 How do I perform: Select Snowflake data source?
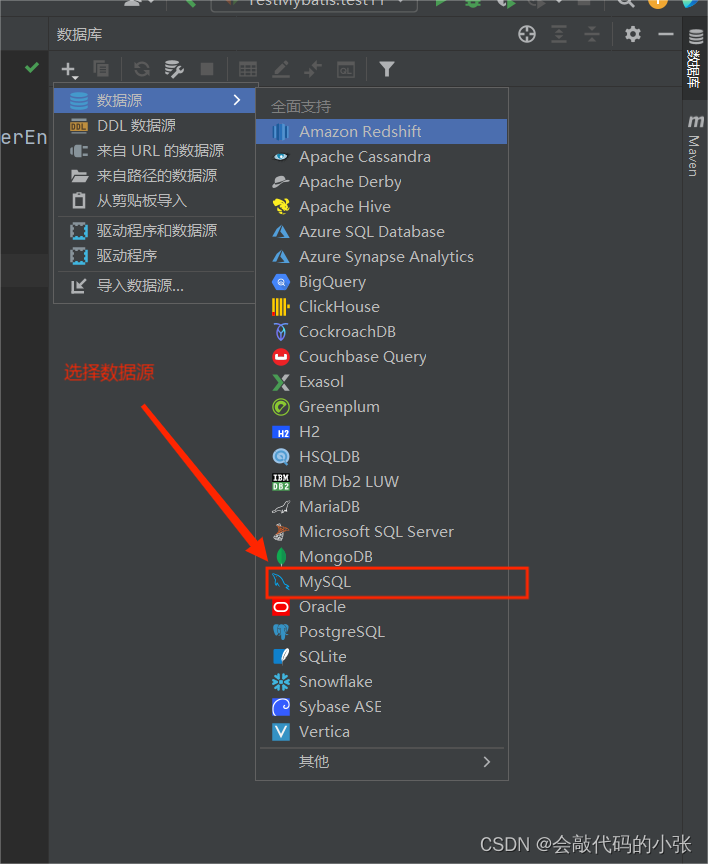pyautogui.click(x=381, y=682)
